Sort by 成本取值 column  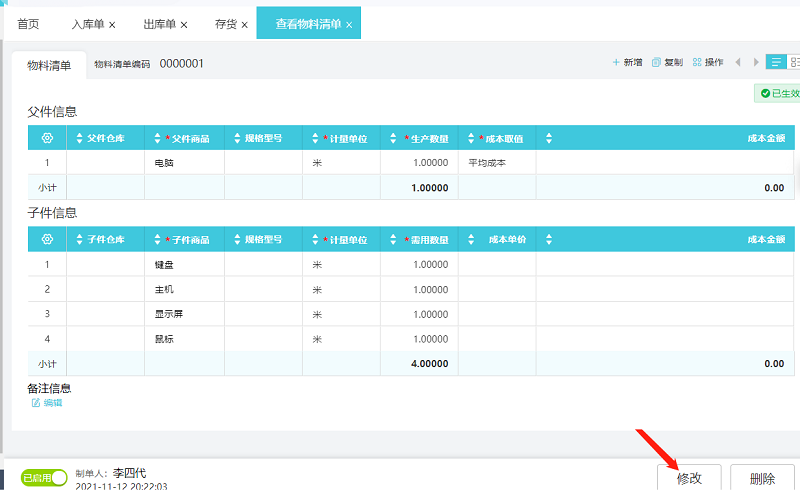click(x=471, y=138)
